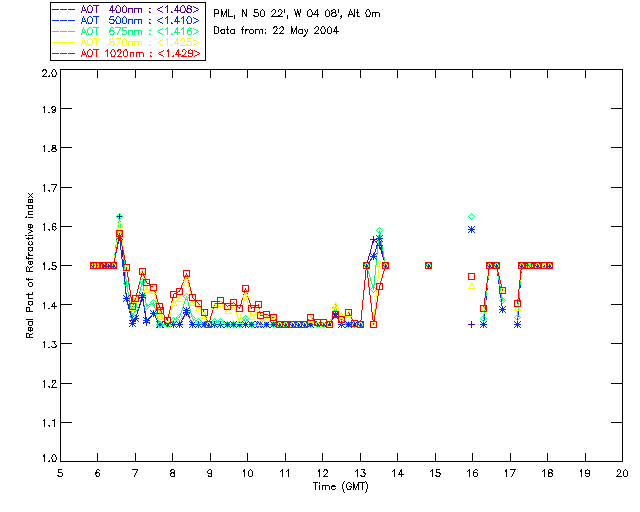Screen dimensions: 640x512
Task: Click x-axis label 11
Action: (x=285, y=473)
